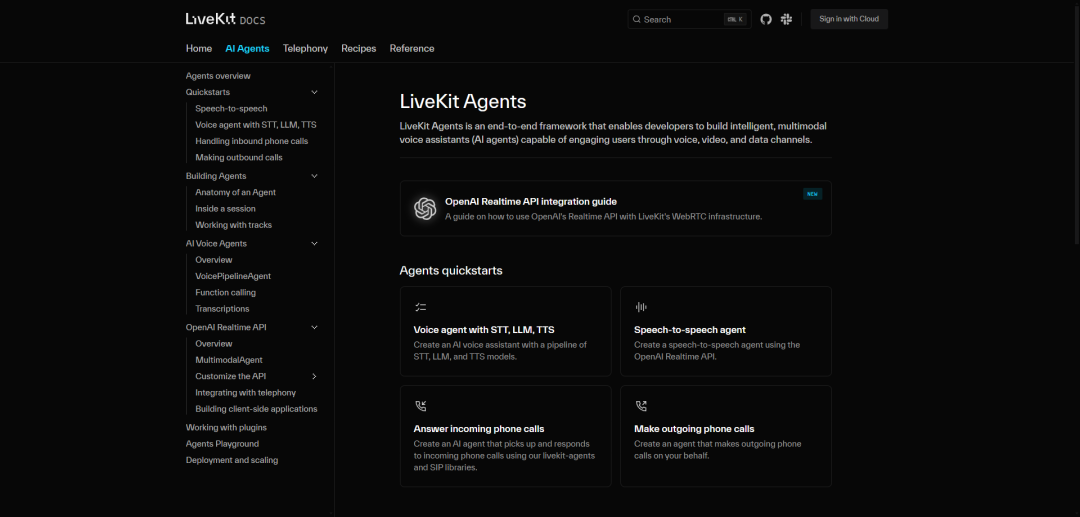
Task: Click the LiveKit Docs logo
Action: [x=225, y=19]
